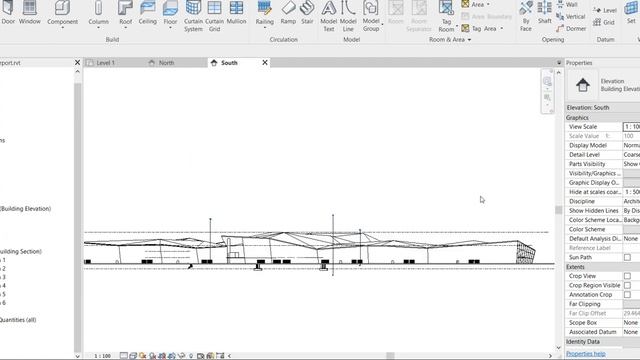Select the Wall opening tool
The height and width of the screenshot is (360, 640).
(567, 4)
